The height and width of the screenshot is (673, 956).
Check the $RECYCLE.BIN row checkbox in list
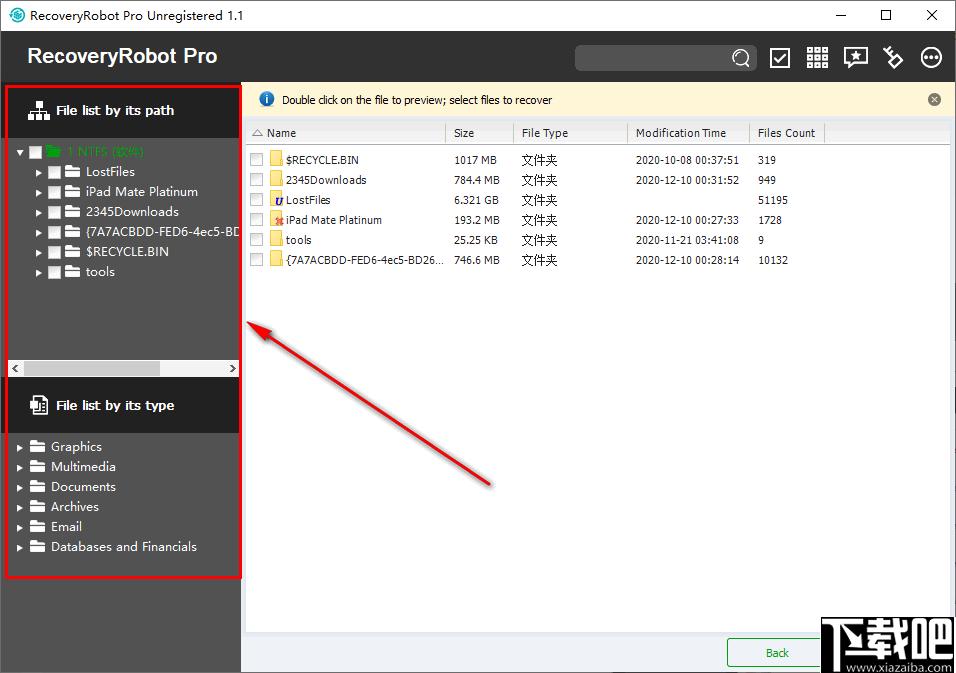[256, 160]
